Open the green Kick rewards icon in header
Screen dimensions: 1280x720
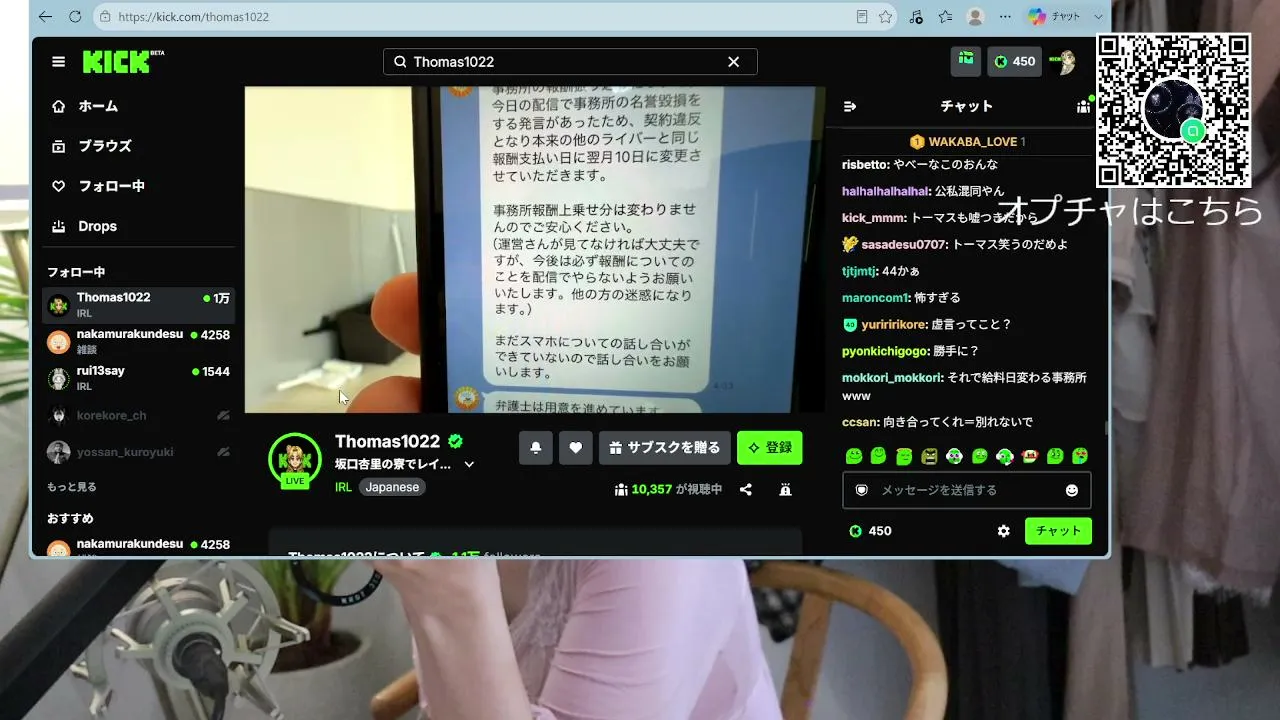[966, 61]
